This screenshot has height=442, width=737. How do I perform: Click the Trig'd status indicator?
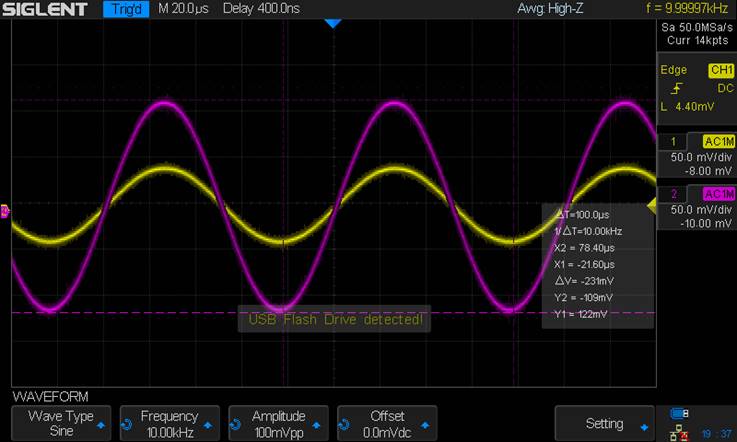click(126, 9)
